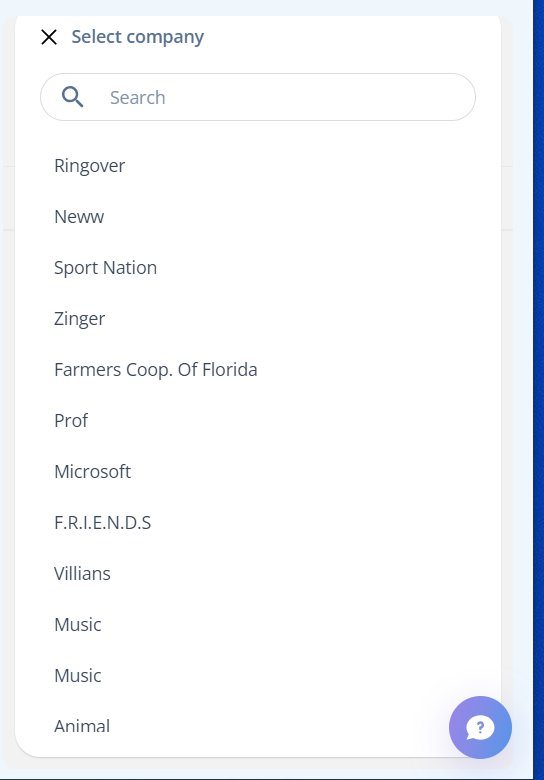Screen dimensions: 544x780
Task: Click the Search placeholder text
Action: coord(137,98)
